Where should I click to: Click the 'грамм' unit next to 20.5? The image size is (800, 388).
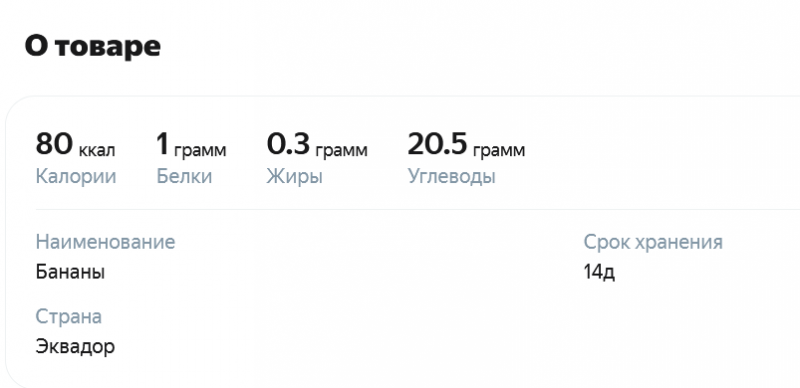tap(499, 151)
